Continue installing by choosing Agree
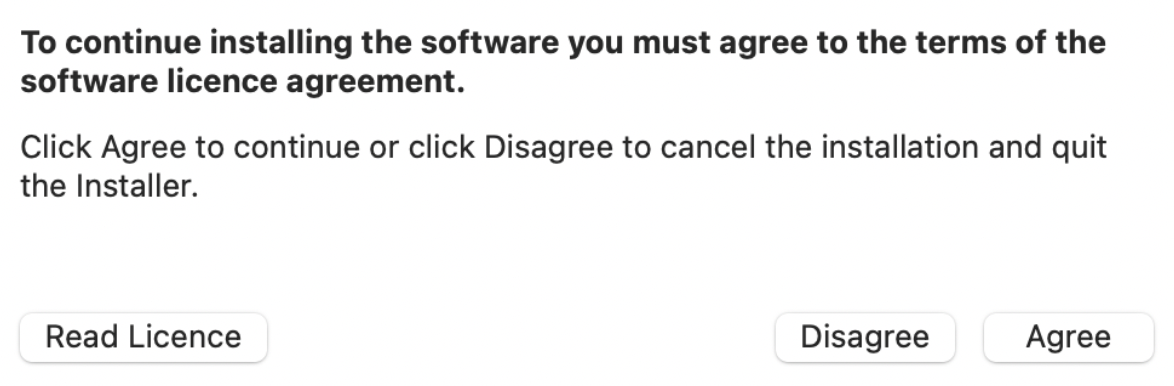1174x386 pixels. click(x=1068, y=337)
